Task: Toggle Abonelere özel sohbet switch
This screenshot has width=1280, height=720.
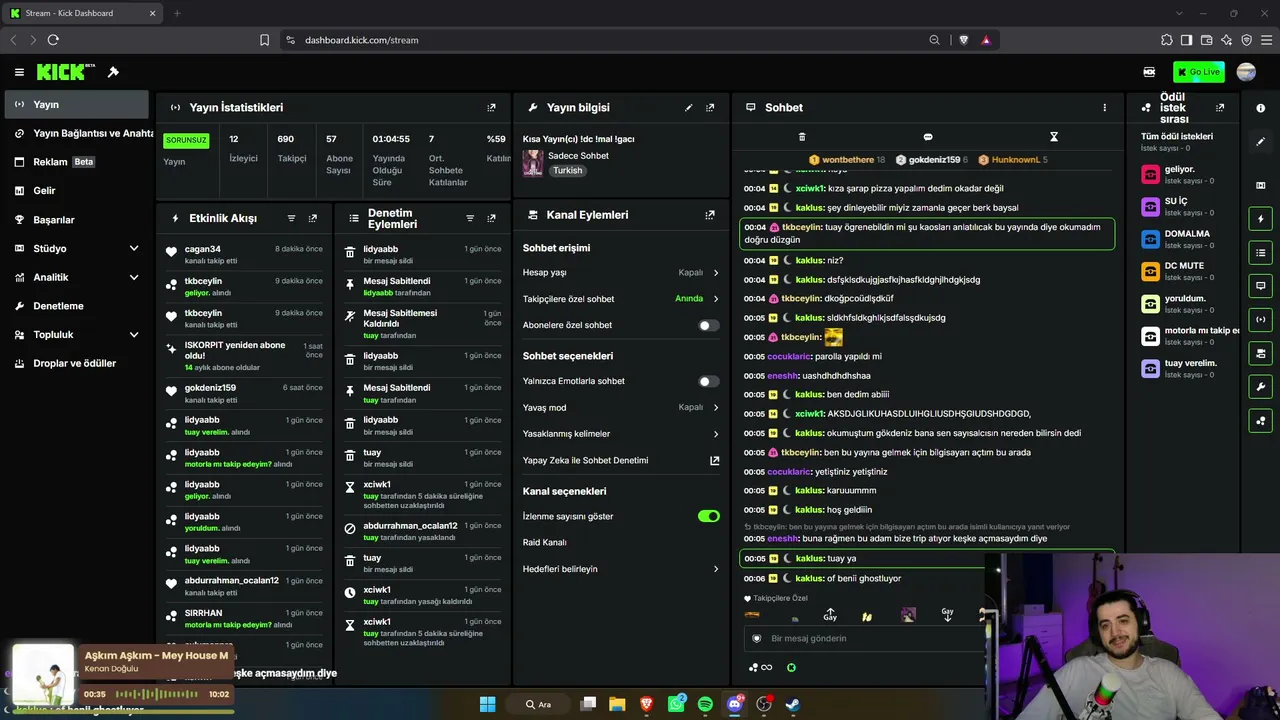Action: tap(708, 325)
